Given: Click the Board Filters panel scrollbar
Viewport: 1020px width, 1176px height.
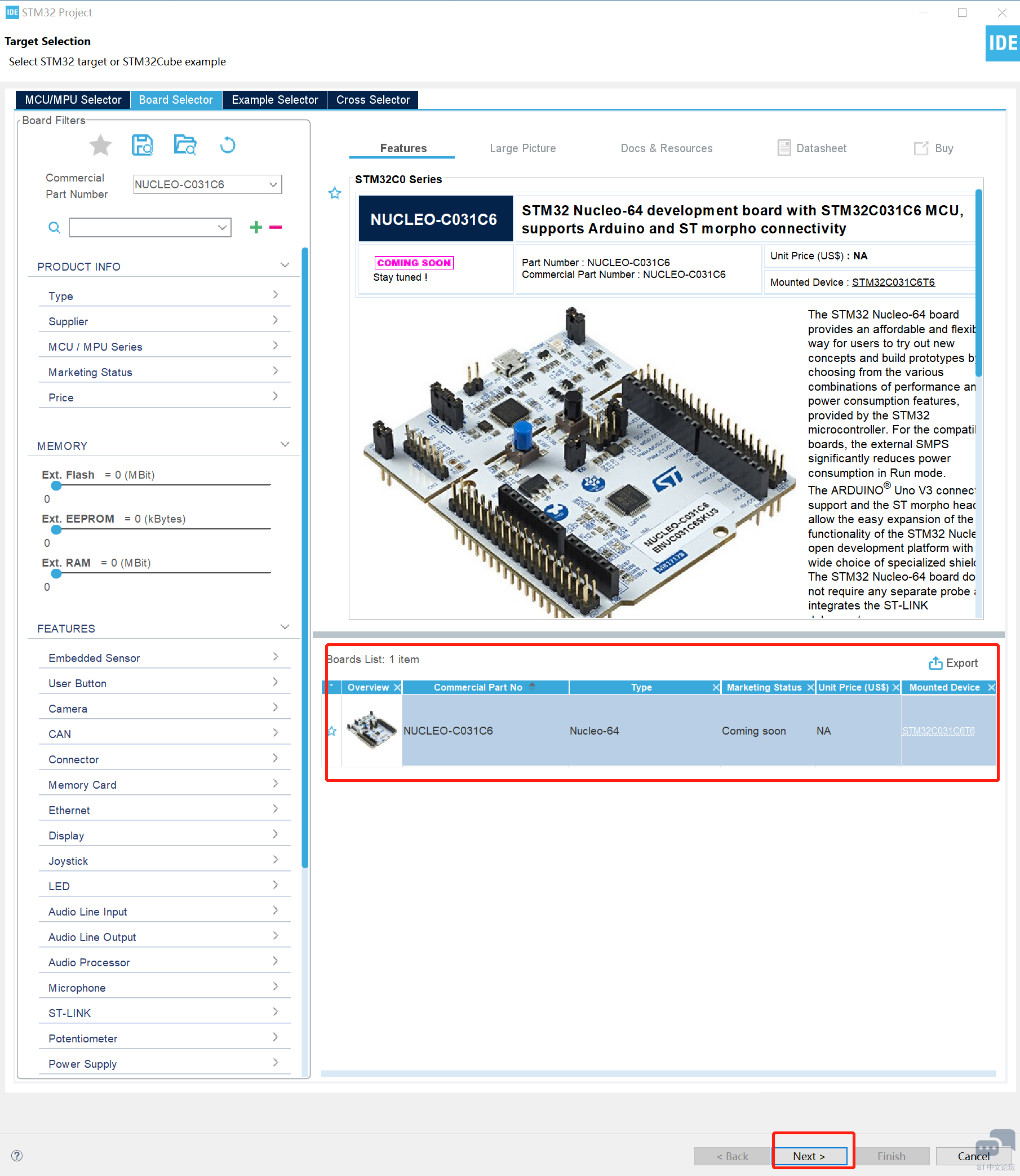Looking at the screenshot, I should [x=305, y=558].
